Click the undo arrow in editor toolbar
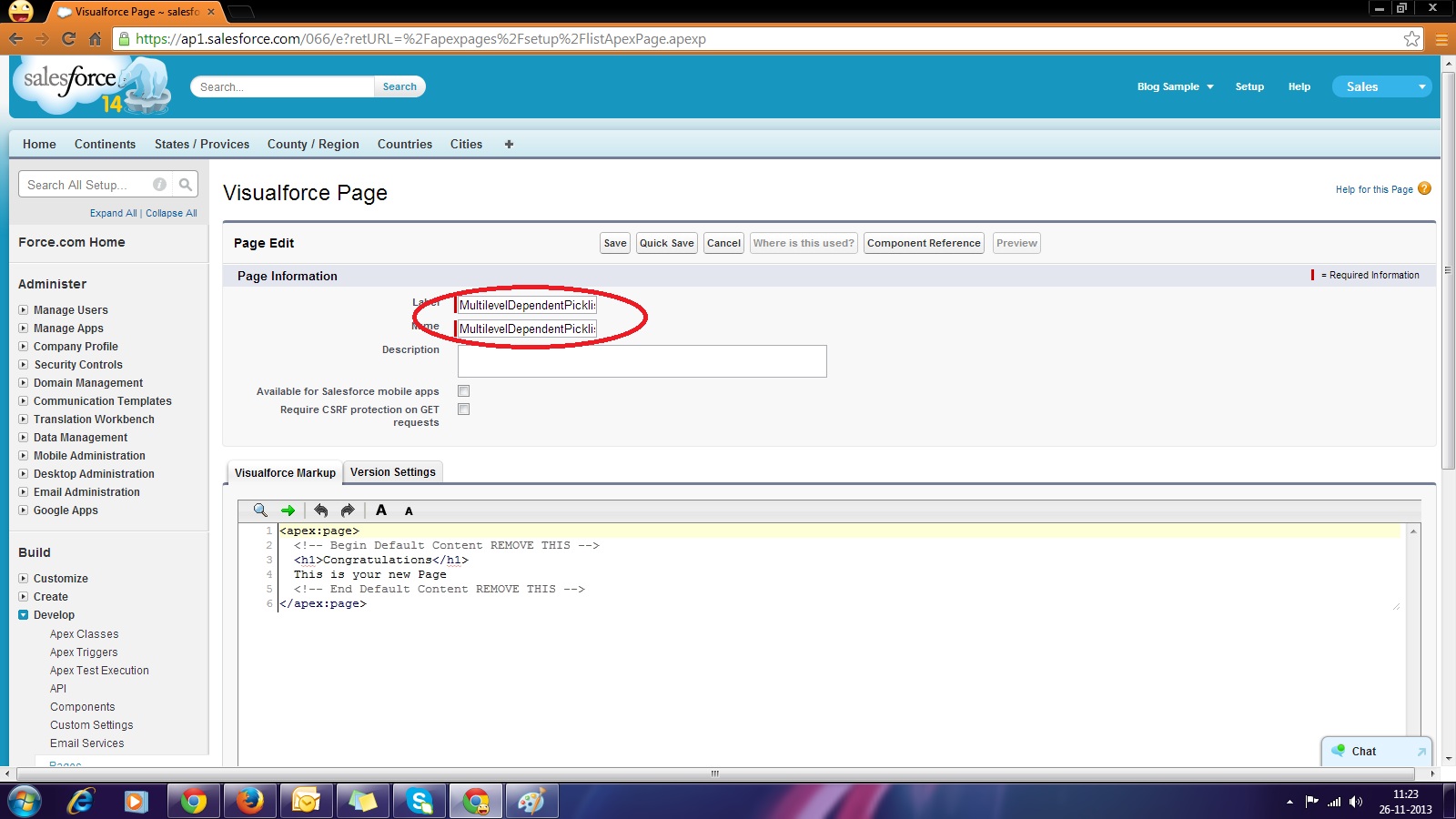This screenshot has width=1456, height=819. tap(320, 511)
